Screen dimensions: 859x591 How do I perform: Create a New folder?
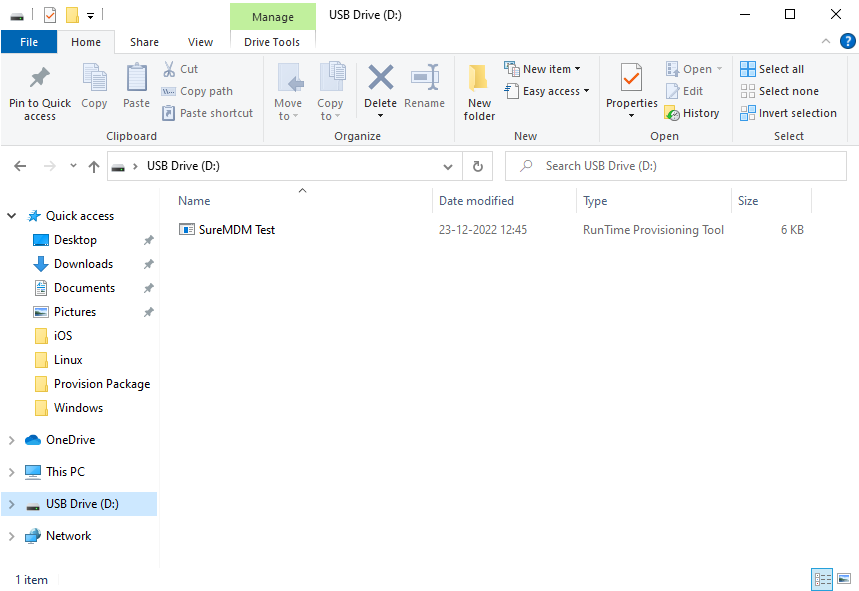tap(479, 92)
